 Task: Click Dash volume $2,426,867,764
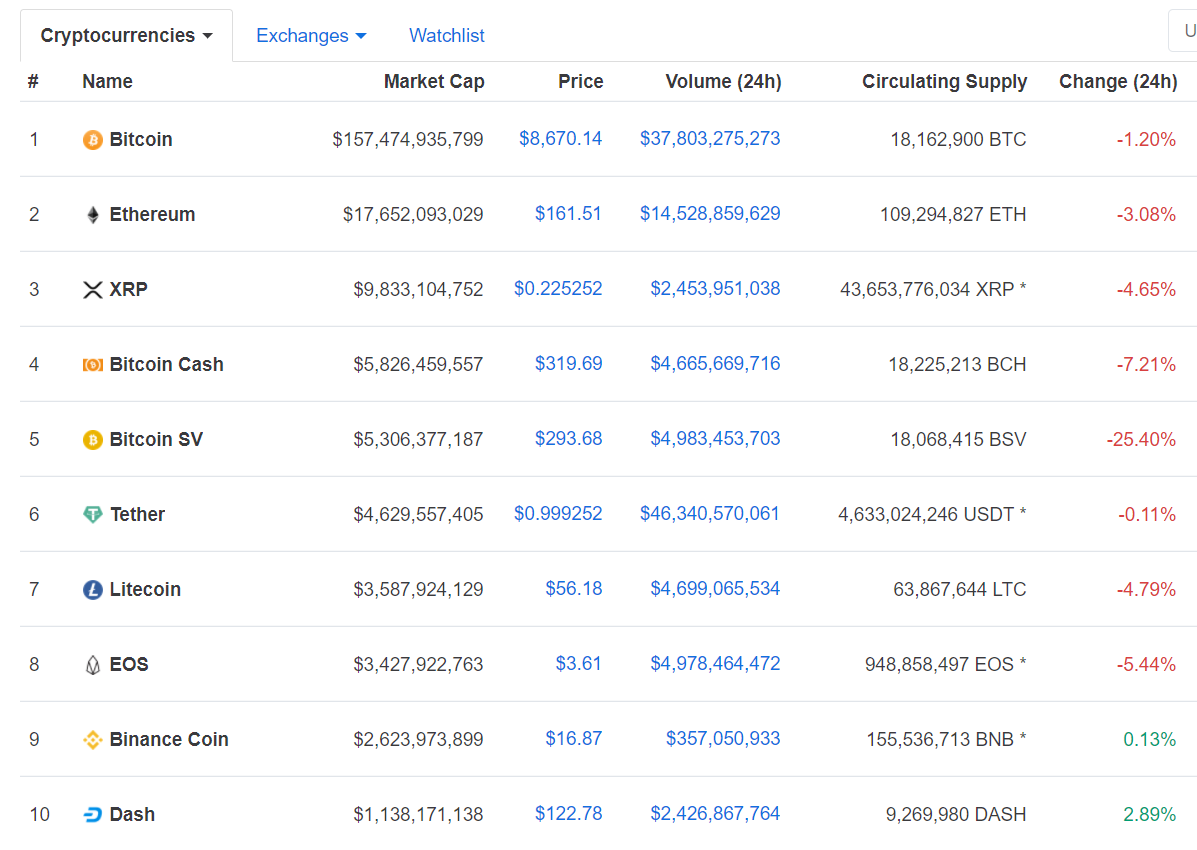pyautogui.click(x=715, y=814)
